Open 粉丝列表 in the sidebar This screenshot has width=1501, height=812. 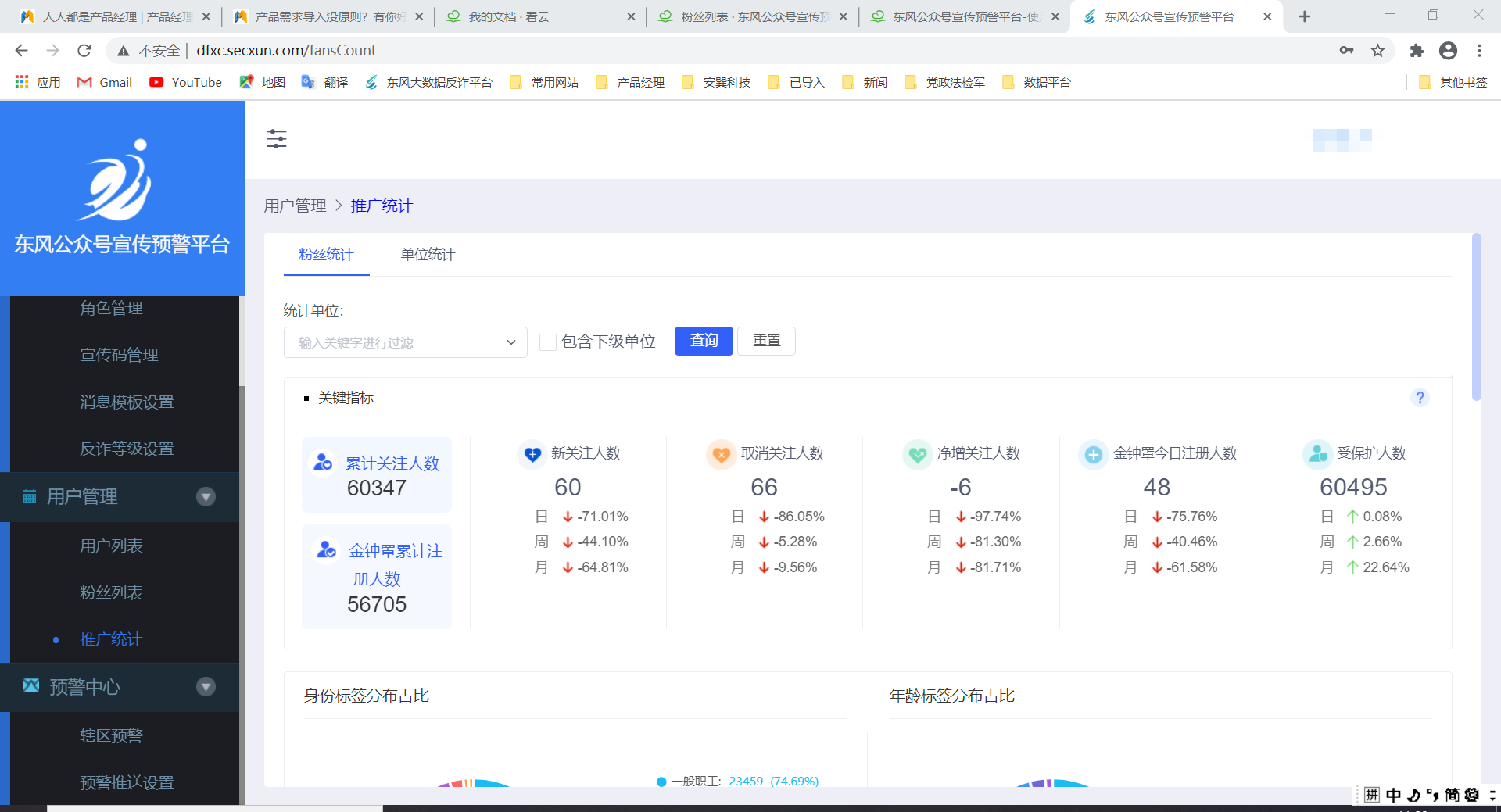(111, 592)
